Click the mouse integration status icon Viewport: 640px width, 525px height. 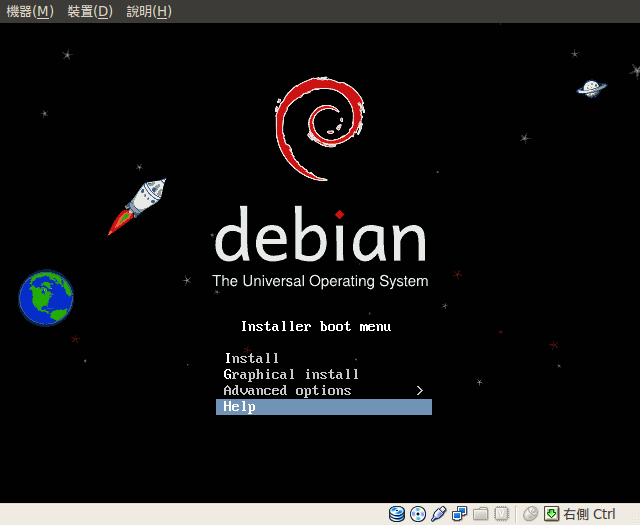[x=531, y=514]
